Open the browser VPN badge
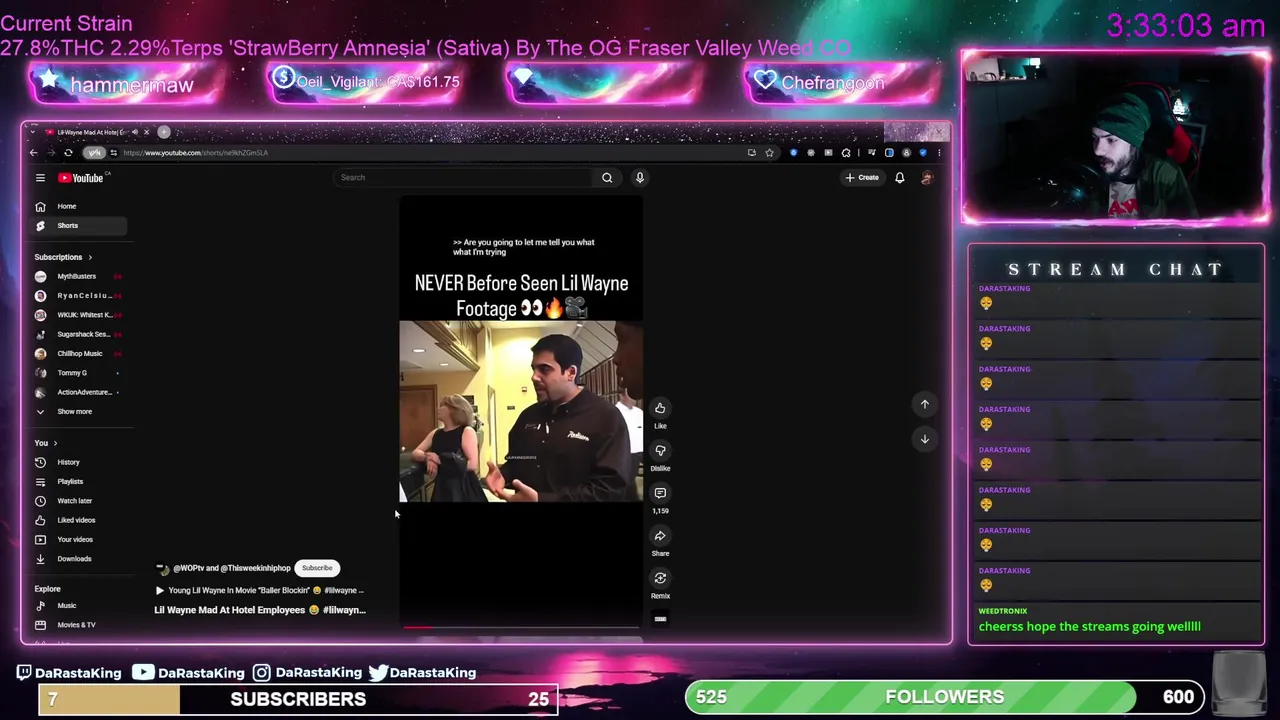Viewport: 1280px width, 720px height. (94, 153)
